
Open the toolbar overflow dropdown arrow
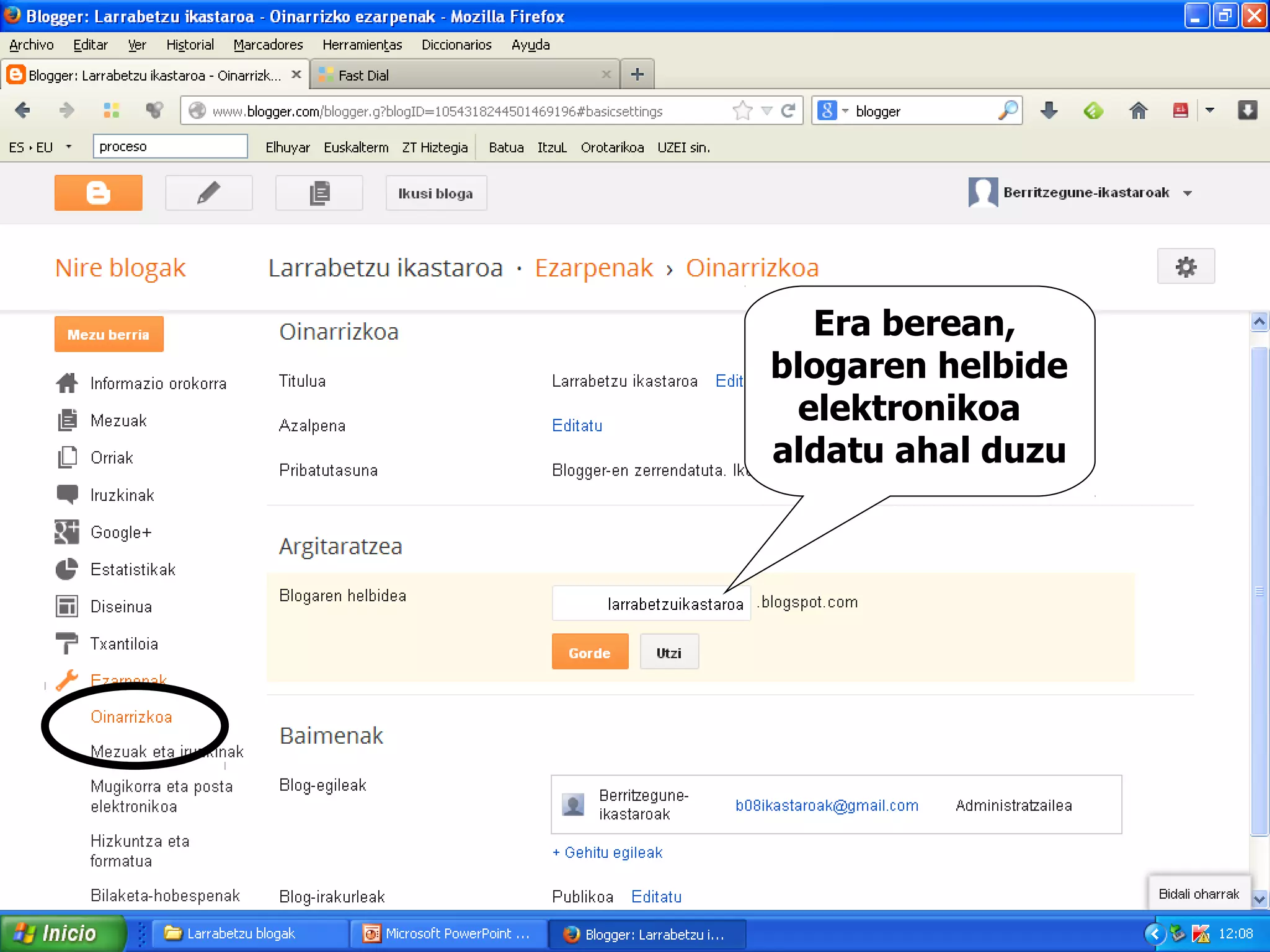pos(1209,110)
